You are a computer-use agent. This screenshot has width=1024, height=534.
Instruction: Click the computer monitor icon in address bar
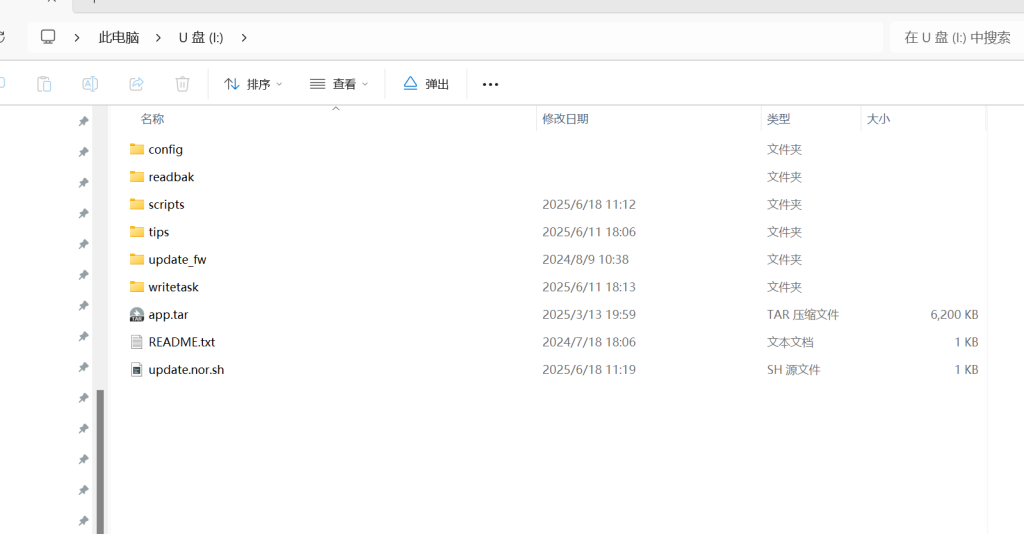click(x=48, y=37)
